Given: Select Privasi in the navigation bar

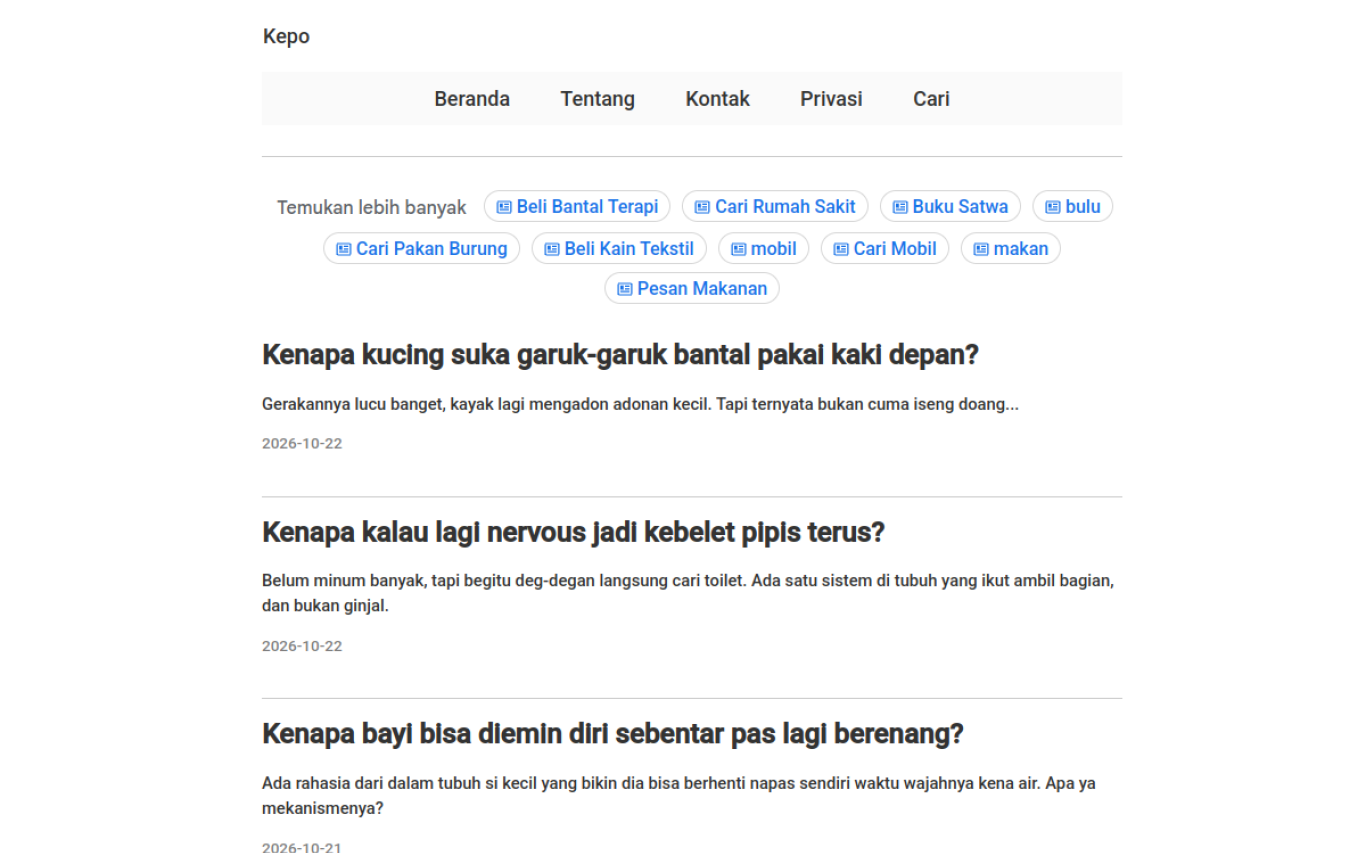Looking at the screenshot, I should click(831, 99).
